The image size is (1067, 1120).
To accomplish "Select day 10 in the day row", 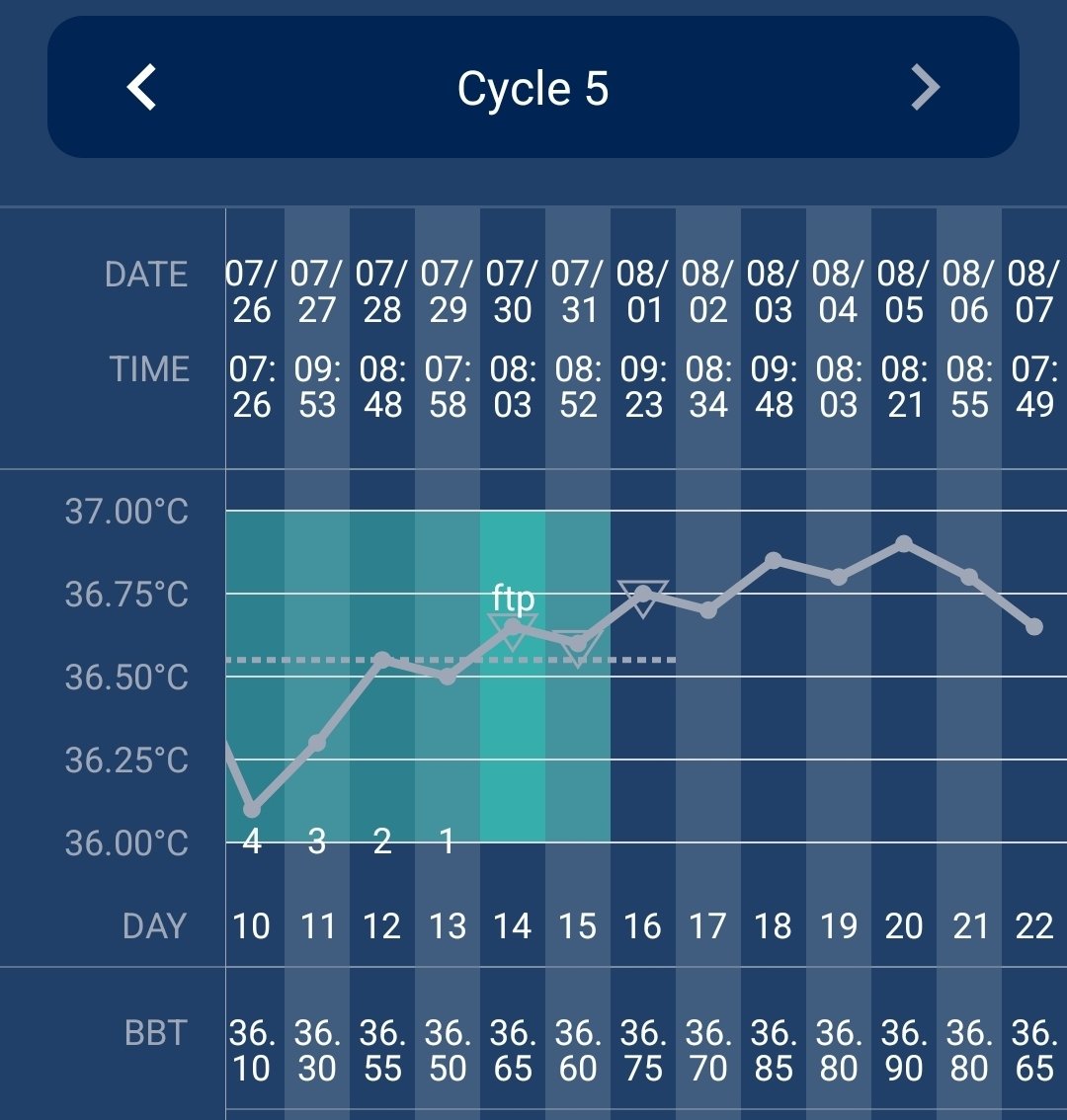I will coord(252,926).
